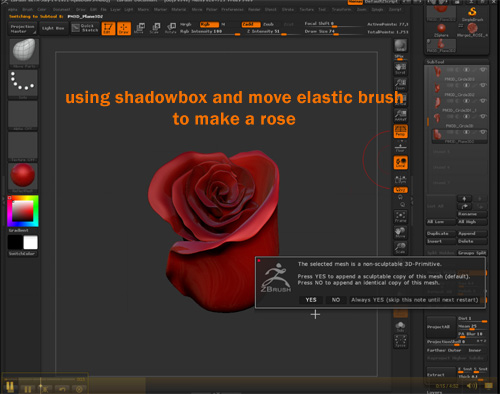The height and width of the screenshot is (394, 500).
Task: Click the Extract button
Action: pos(441,375)
